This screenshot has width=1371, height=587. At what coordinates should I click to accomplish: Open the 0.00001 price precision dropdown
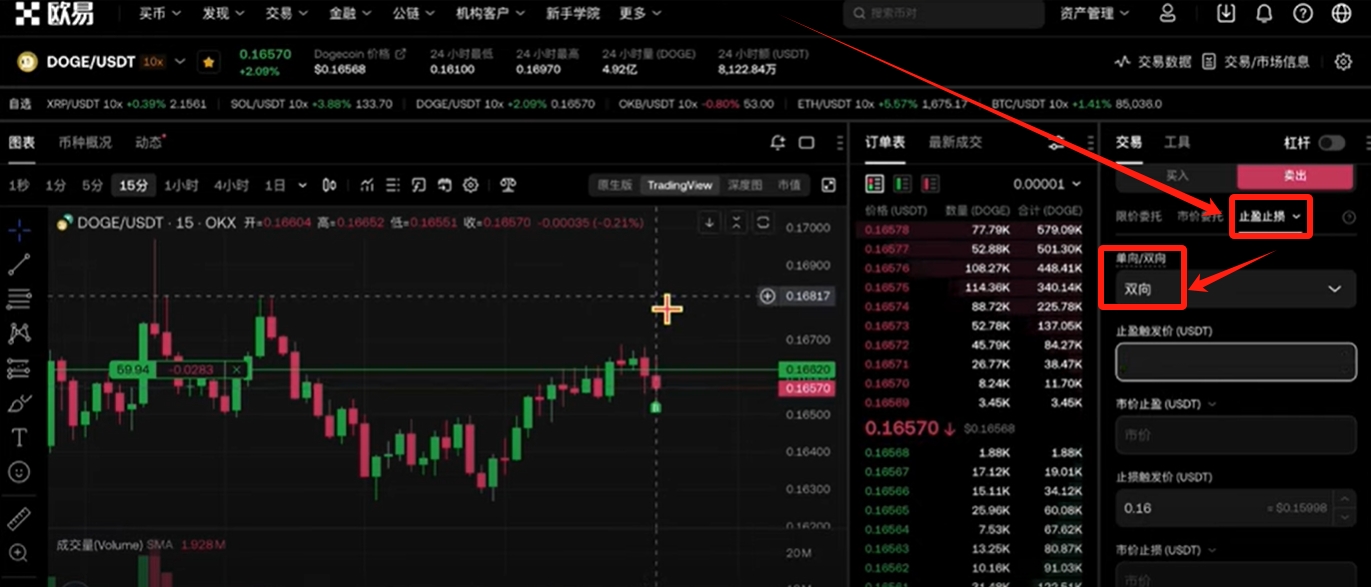(1046, 184)
